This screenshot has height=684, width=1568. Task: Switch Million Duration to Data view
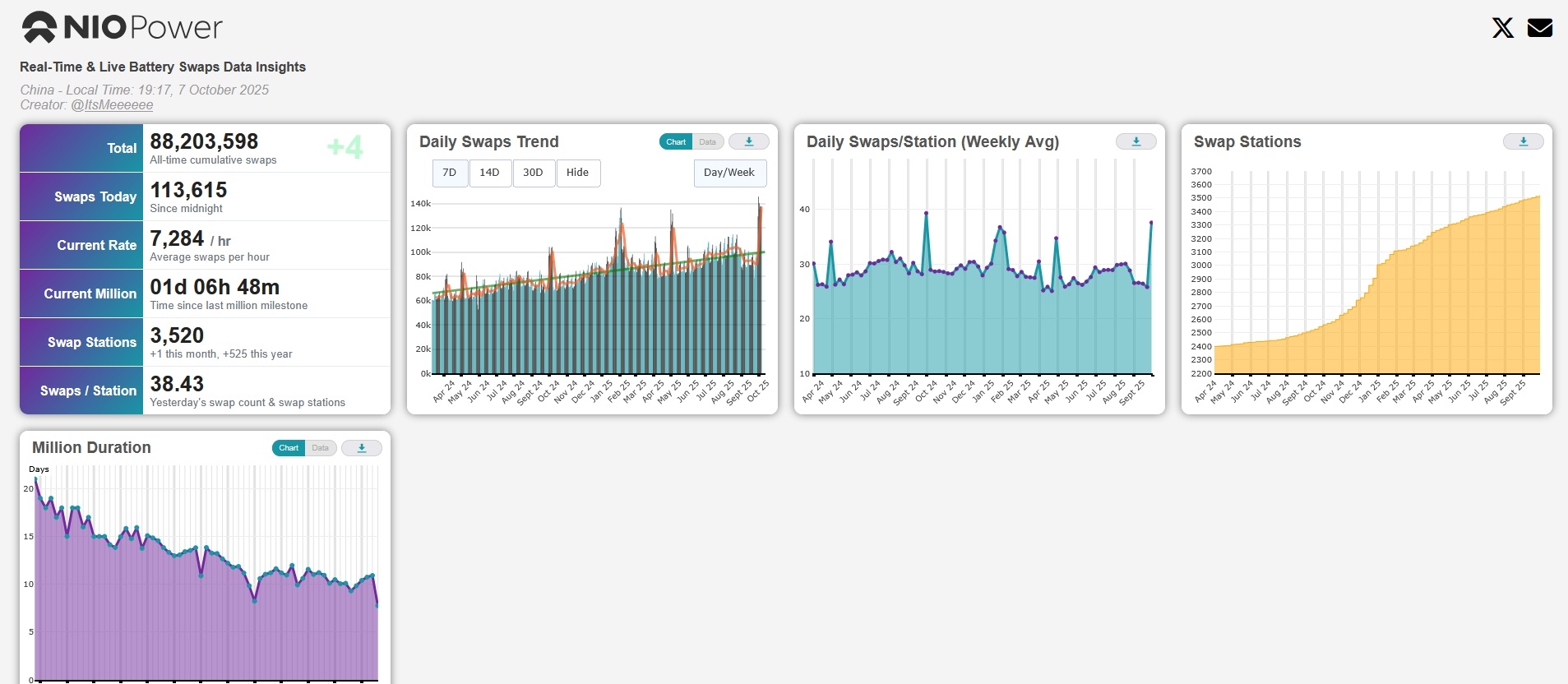pyautogui.click(x=320, y=448)
